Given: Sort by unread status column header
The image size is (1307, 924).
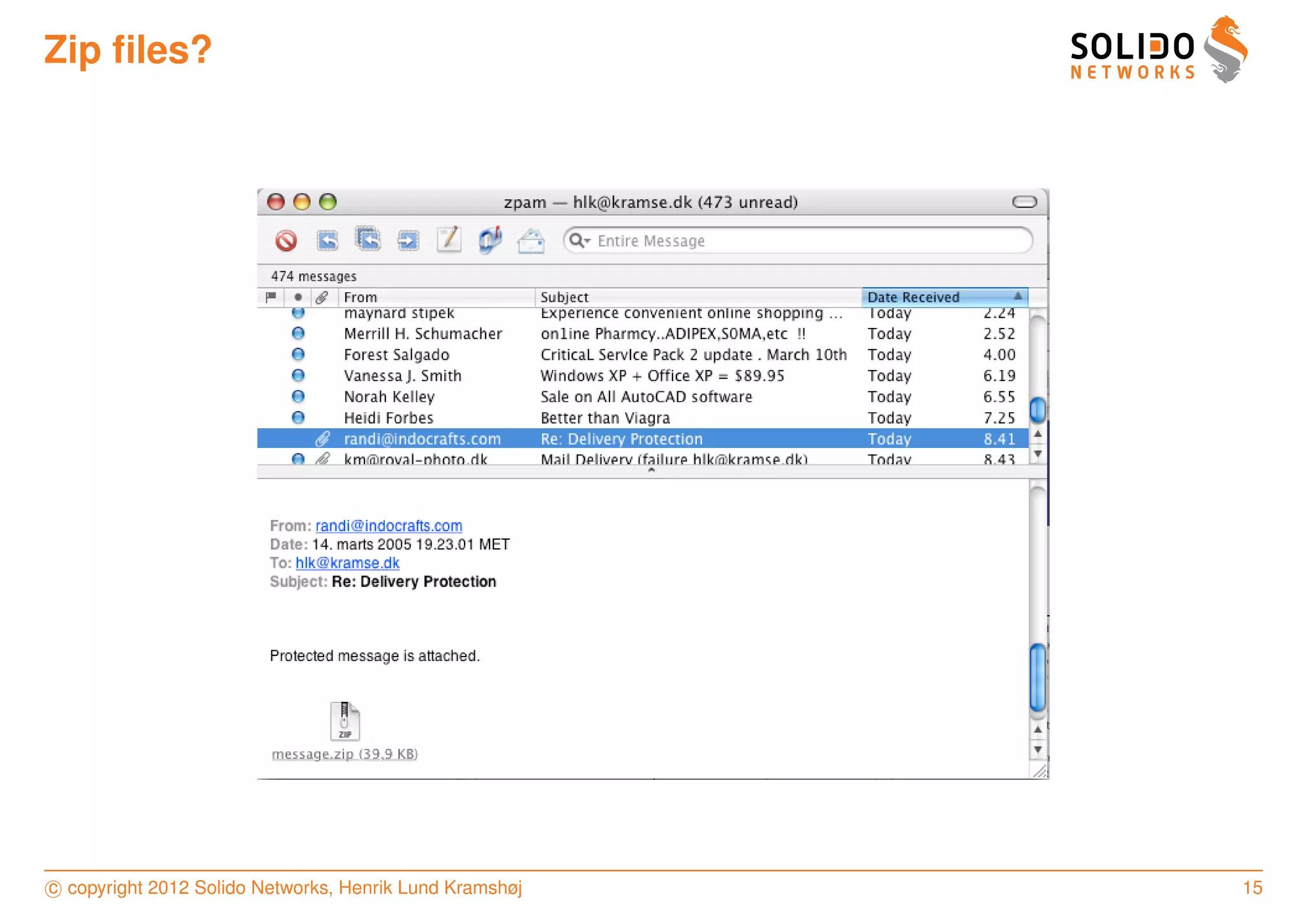Looking at the screenshot, I should [298, 297].
